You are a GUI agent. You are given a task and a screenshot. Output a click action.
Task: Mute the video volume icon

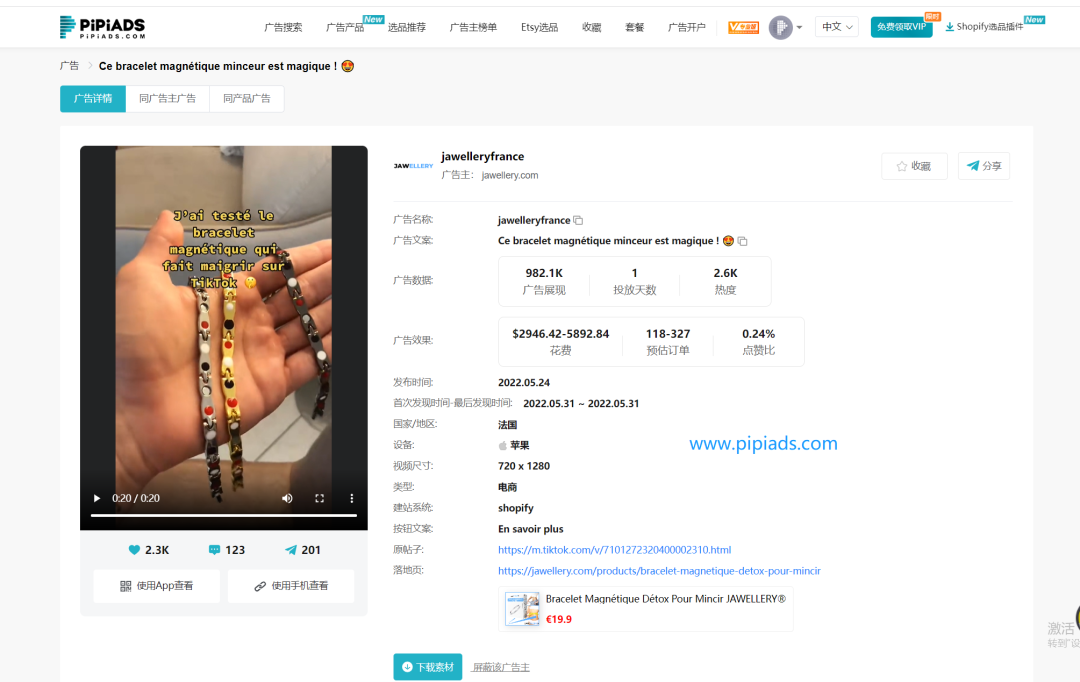[287, 498]
